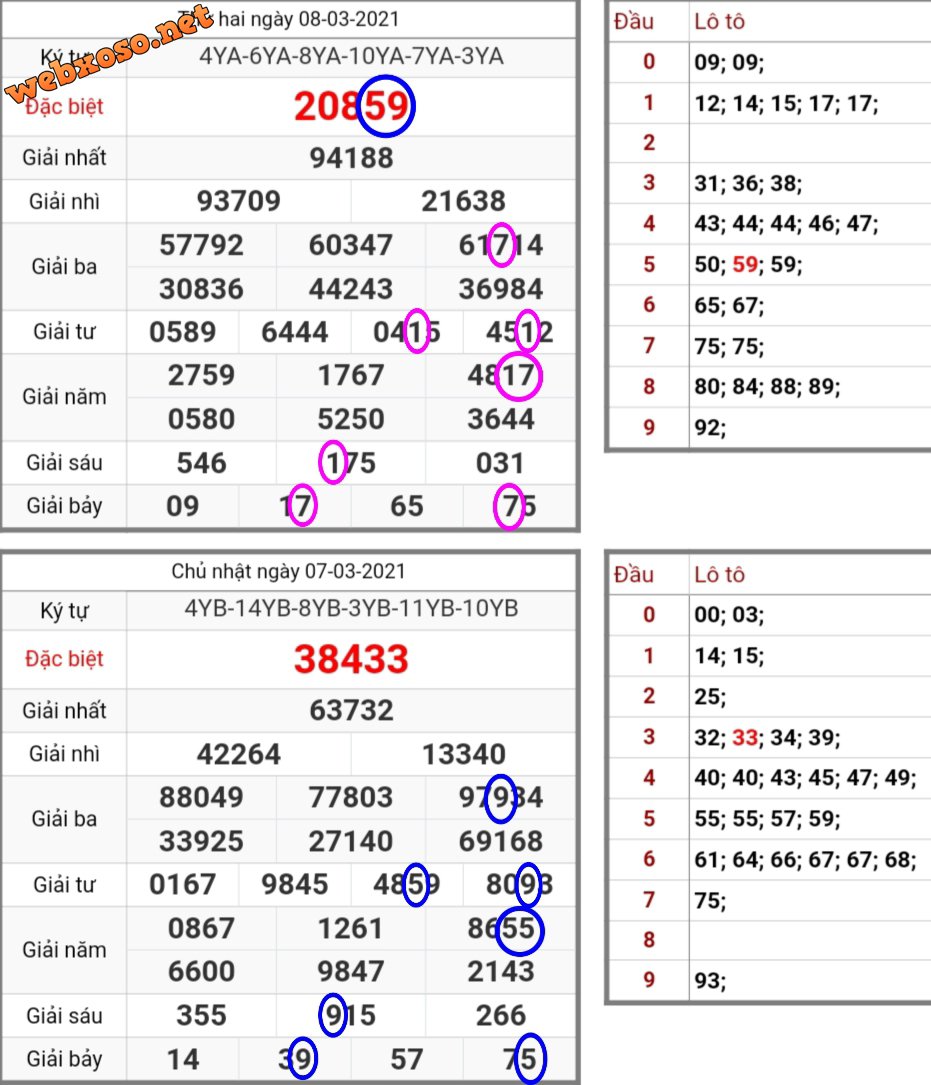This screenshot has height=1085, width=931.
Task: Select first prize number 63732
Action: click(x=352, y=710)
